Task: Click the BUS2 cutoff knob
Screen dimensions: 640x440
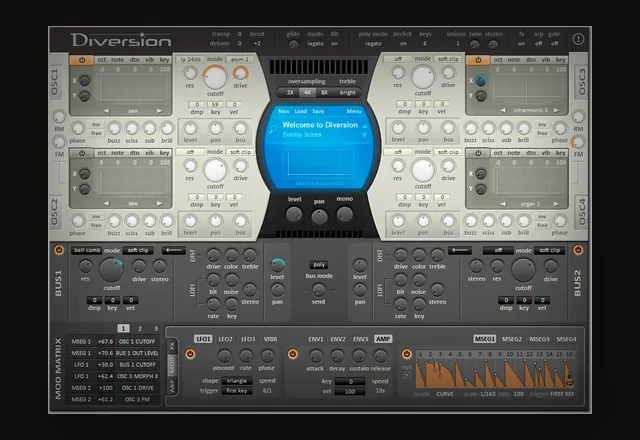Action: [523, 270]
